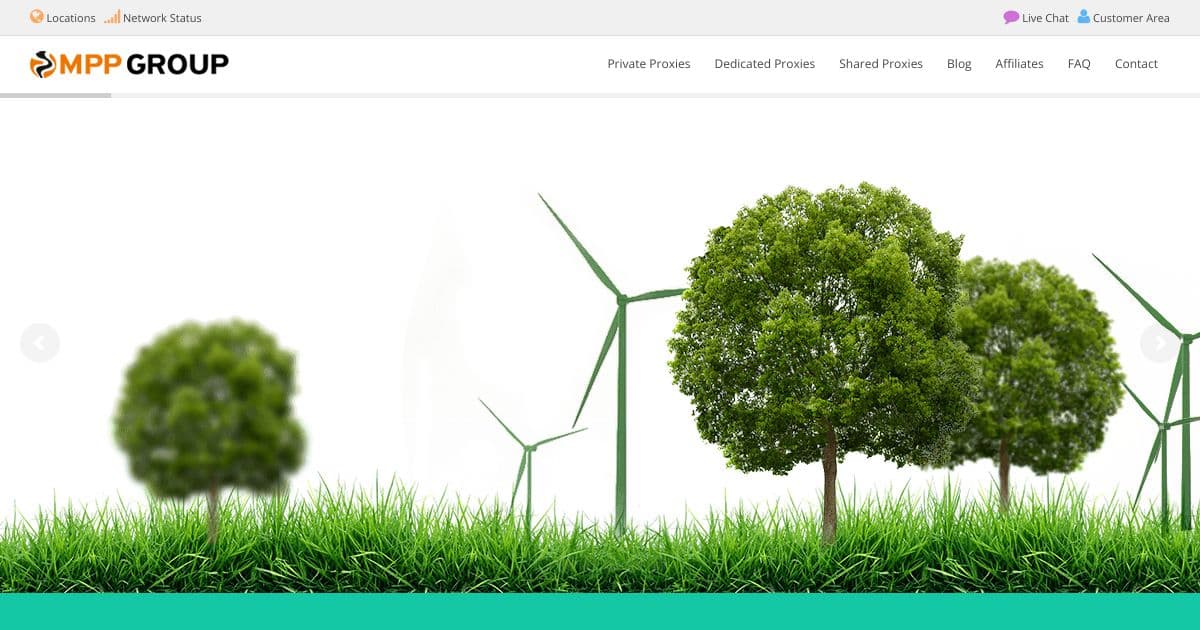Click the Network Status signal bars icon
This screenshot has width=1200, height=630.
(112, 16)
